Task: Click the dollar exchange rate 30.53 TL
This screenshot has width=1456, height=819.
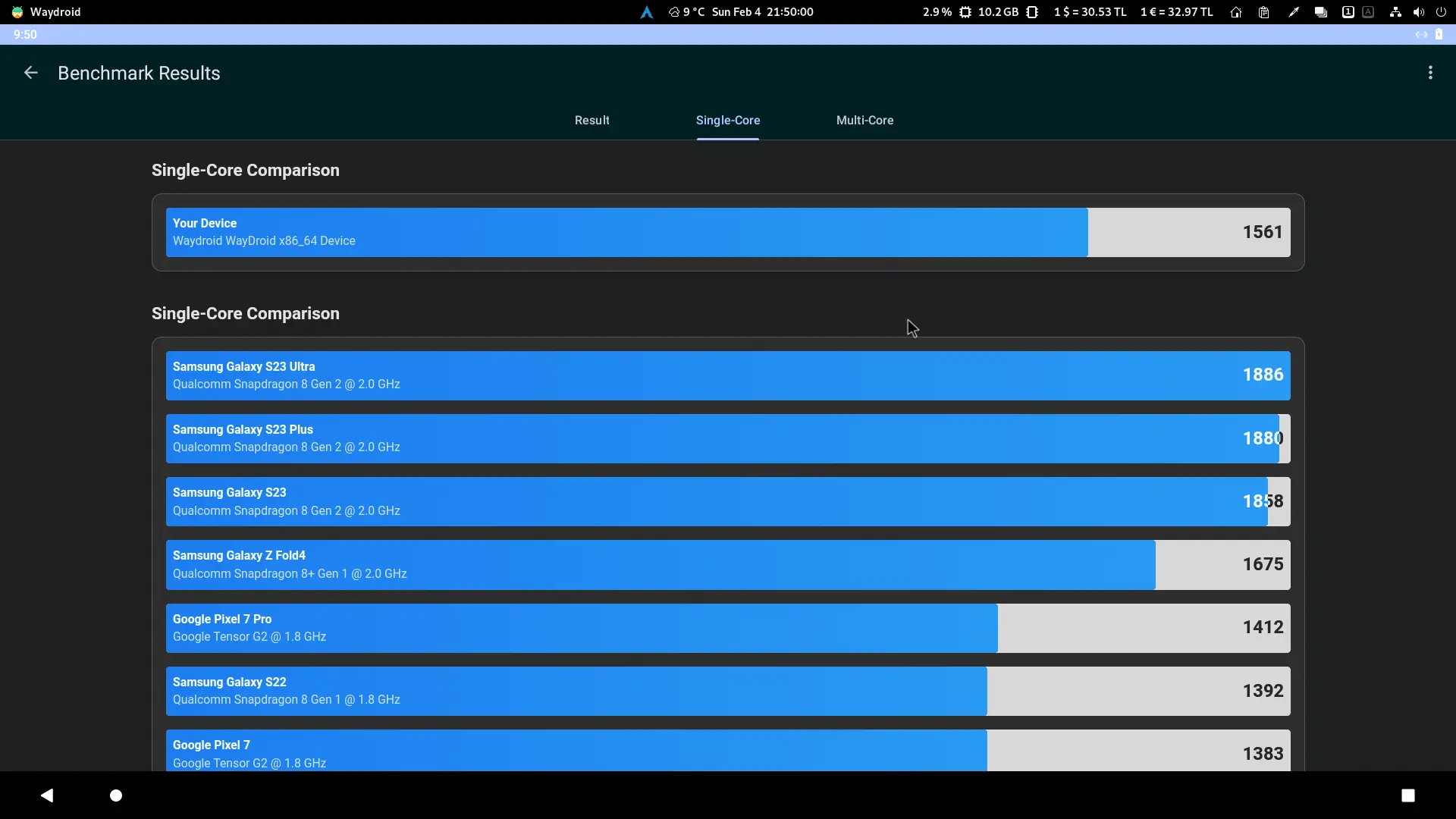Action: (x=1090, y=12)
